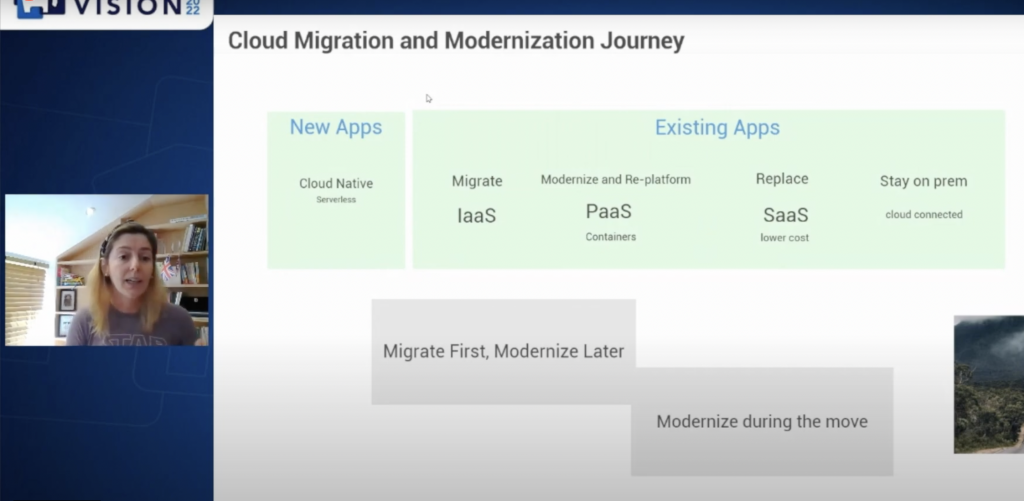The width and height of the screenshot is (1024, 501).
Task: Click the mountain landscape photo on the right
Action: pos(988,384)
